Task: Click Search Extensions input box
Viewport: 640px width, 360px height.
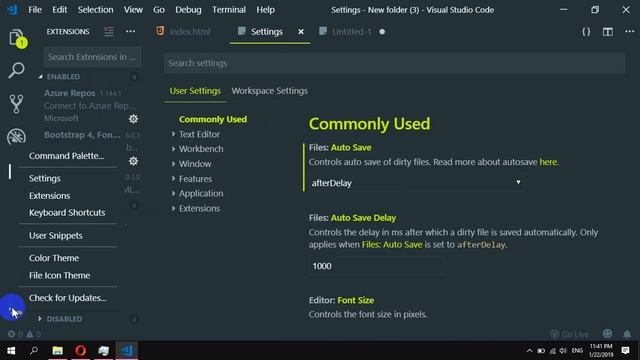Action: click(x=92, y=57)
